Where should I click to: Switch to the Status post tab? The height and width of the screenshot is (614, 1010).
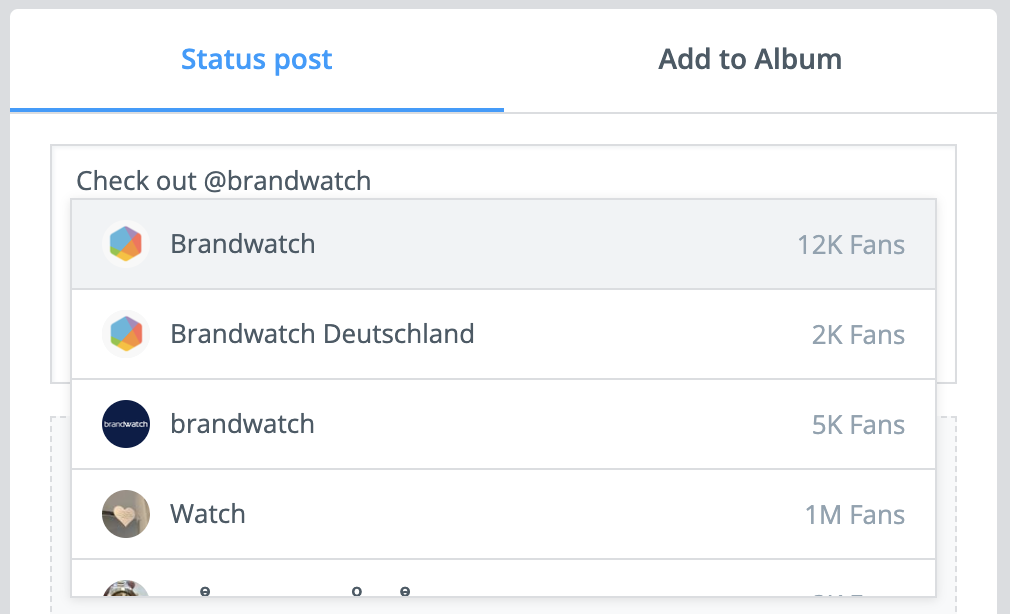(256, 59)
